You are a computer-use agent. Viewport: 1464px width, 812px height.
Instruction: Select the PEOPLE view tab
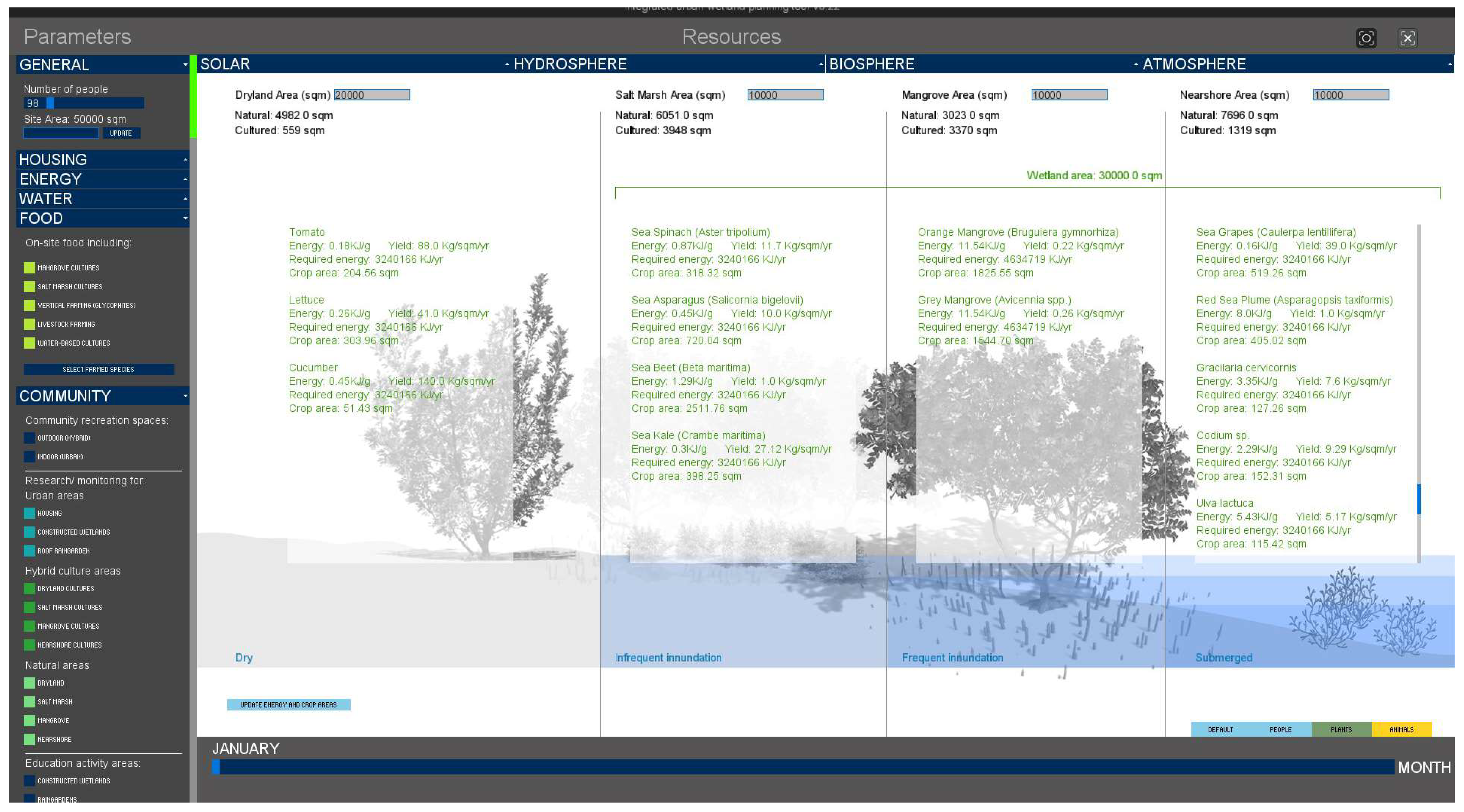[1281, 730]
